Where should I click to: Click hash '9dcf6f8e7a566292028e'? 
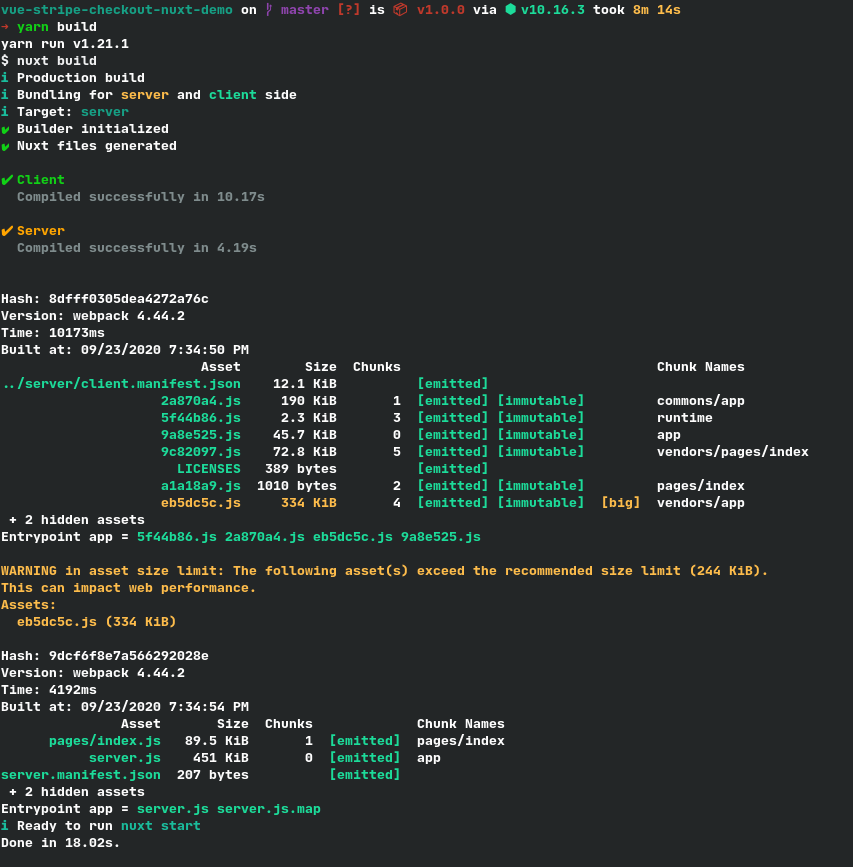pos(129,656)
